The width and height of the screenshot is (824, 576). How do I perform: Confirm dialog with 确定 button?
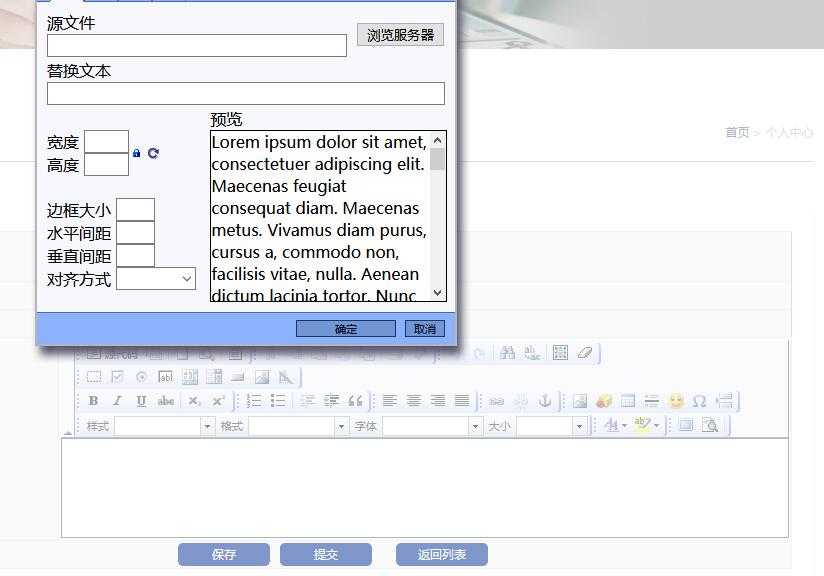(346, 329)
